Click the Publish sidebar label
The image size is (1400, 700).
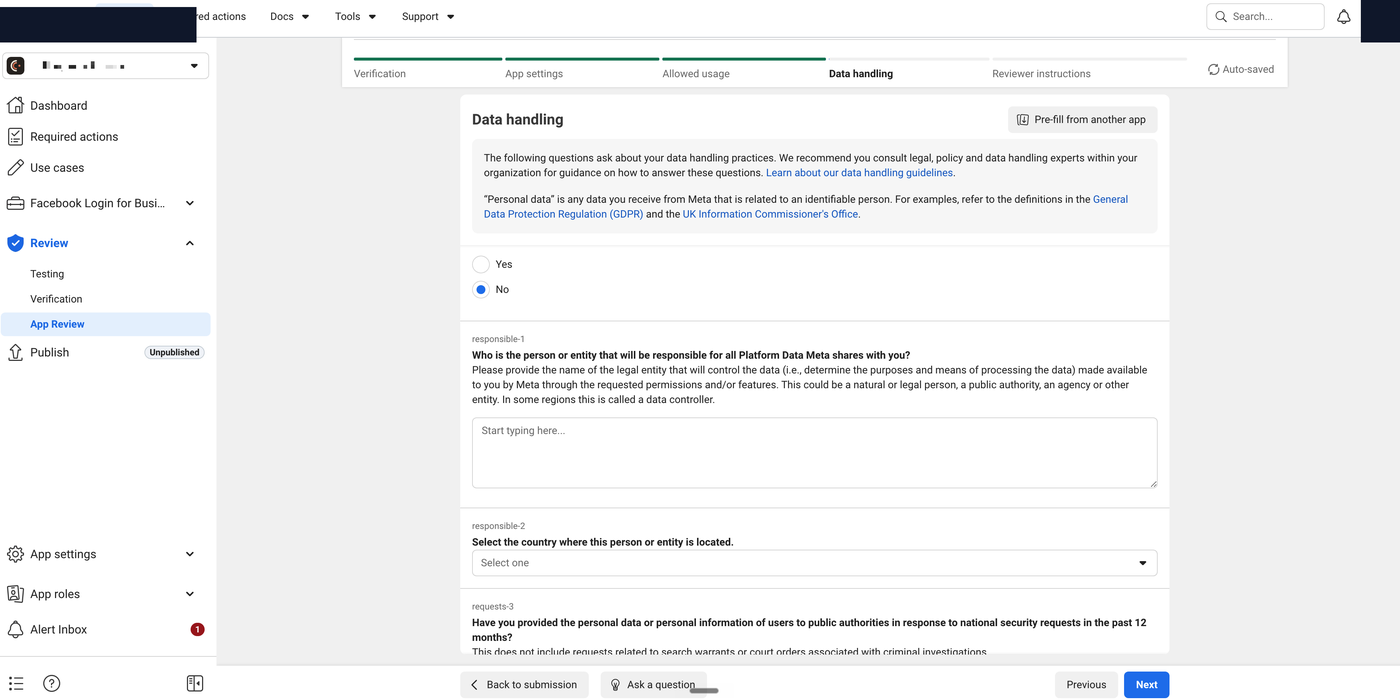(49, 353)
